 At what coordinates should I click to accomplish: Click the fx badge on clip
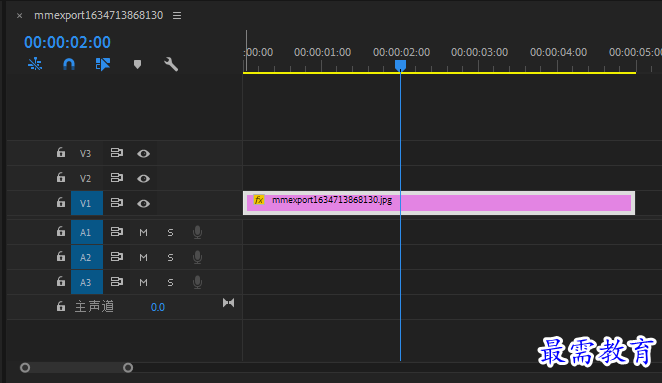click(259, 200)
